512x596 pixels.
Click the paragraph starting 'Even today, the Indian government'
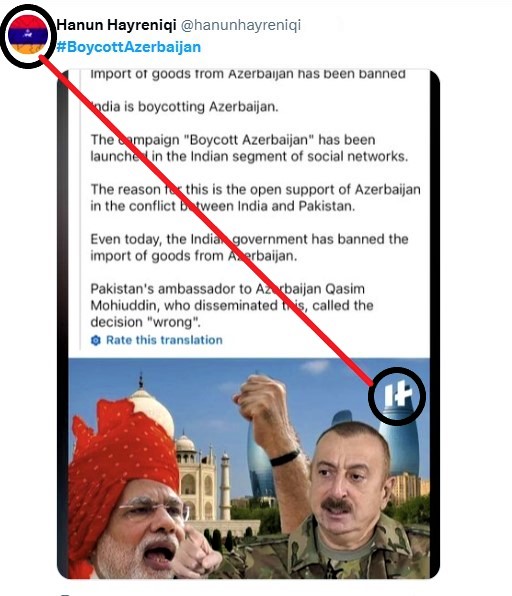click(x=249, y=247)
